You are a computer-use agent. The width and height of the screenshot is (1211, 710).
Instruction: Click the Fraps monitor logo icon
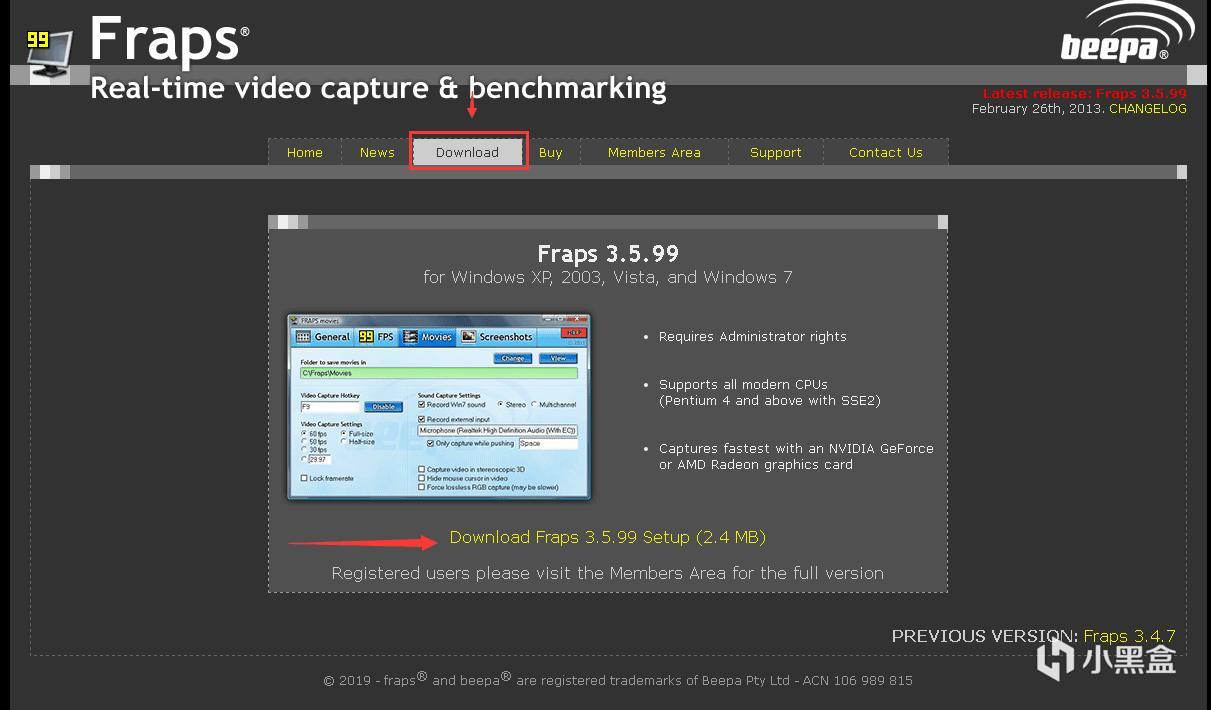pos(50,56)
